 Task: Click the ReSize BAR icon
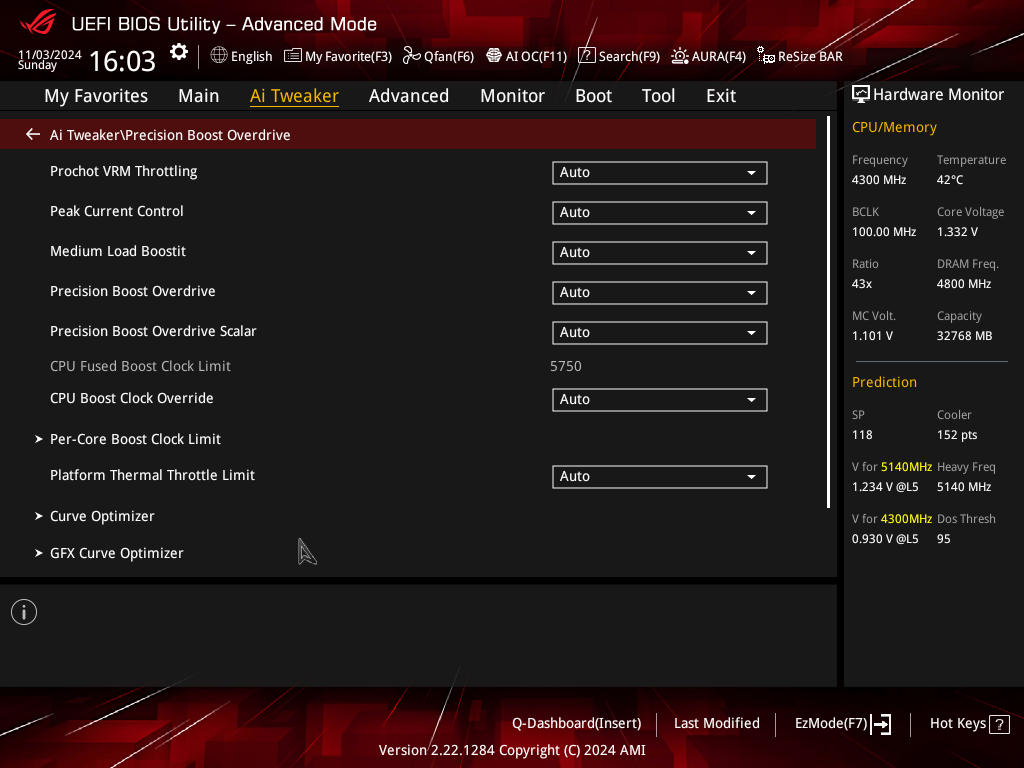[x=765, y=56]
